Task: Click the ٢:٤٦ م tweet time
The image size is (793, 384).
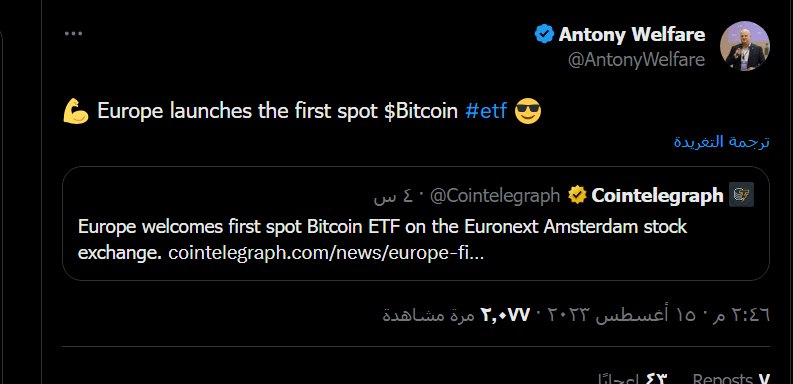Action: pyautogui.click(x=742, y=315)
